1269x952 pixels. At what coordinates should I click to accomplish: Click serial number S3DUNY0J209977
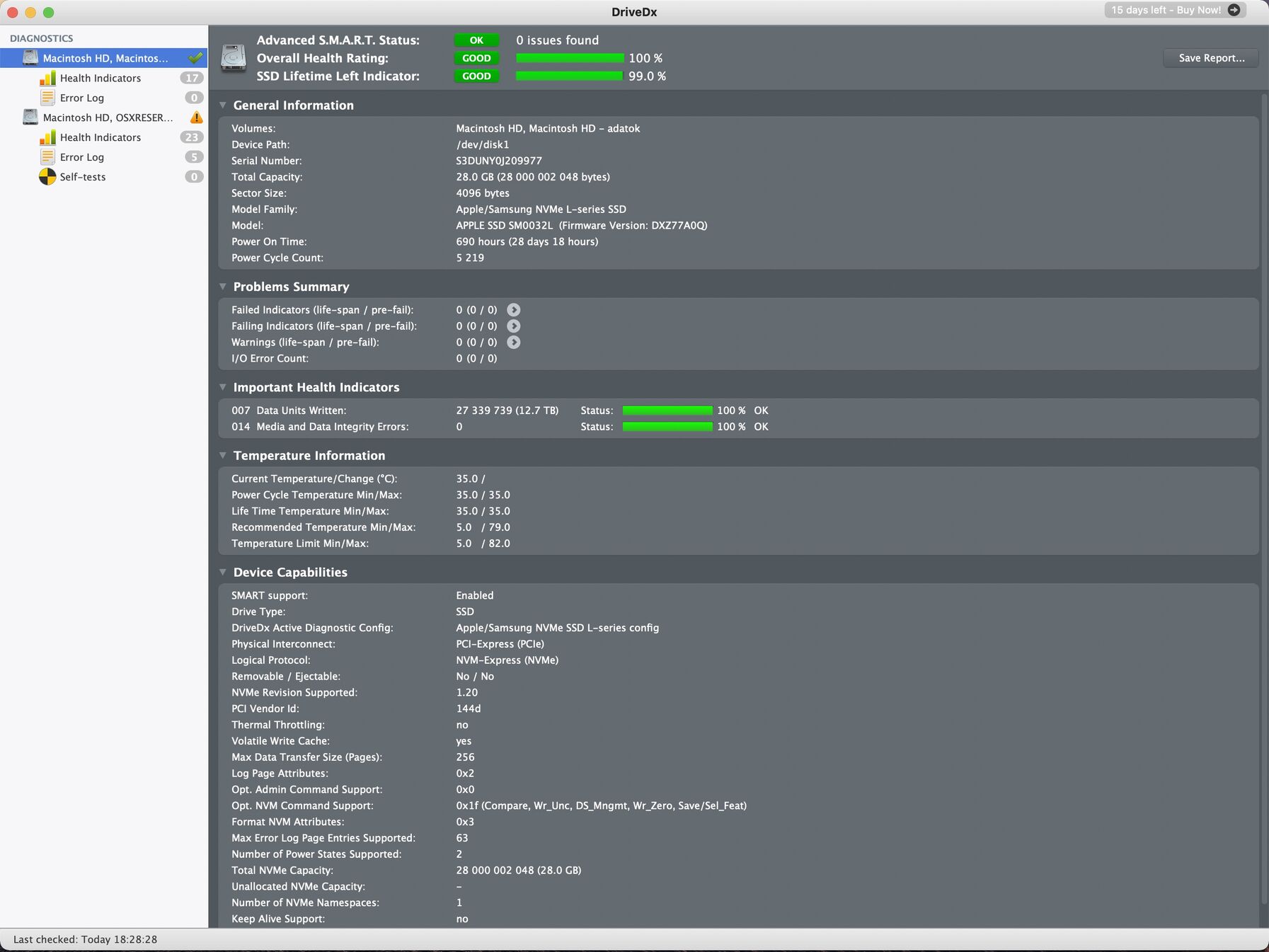click(x=499, y=161)
